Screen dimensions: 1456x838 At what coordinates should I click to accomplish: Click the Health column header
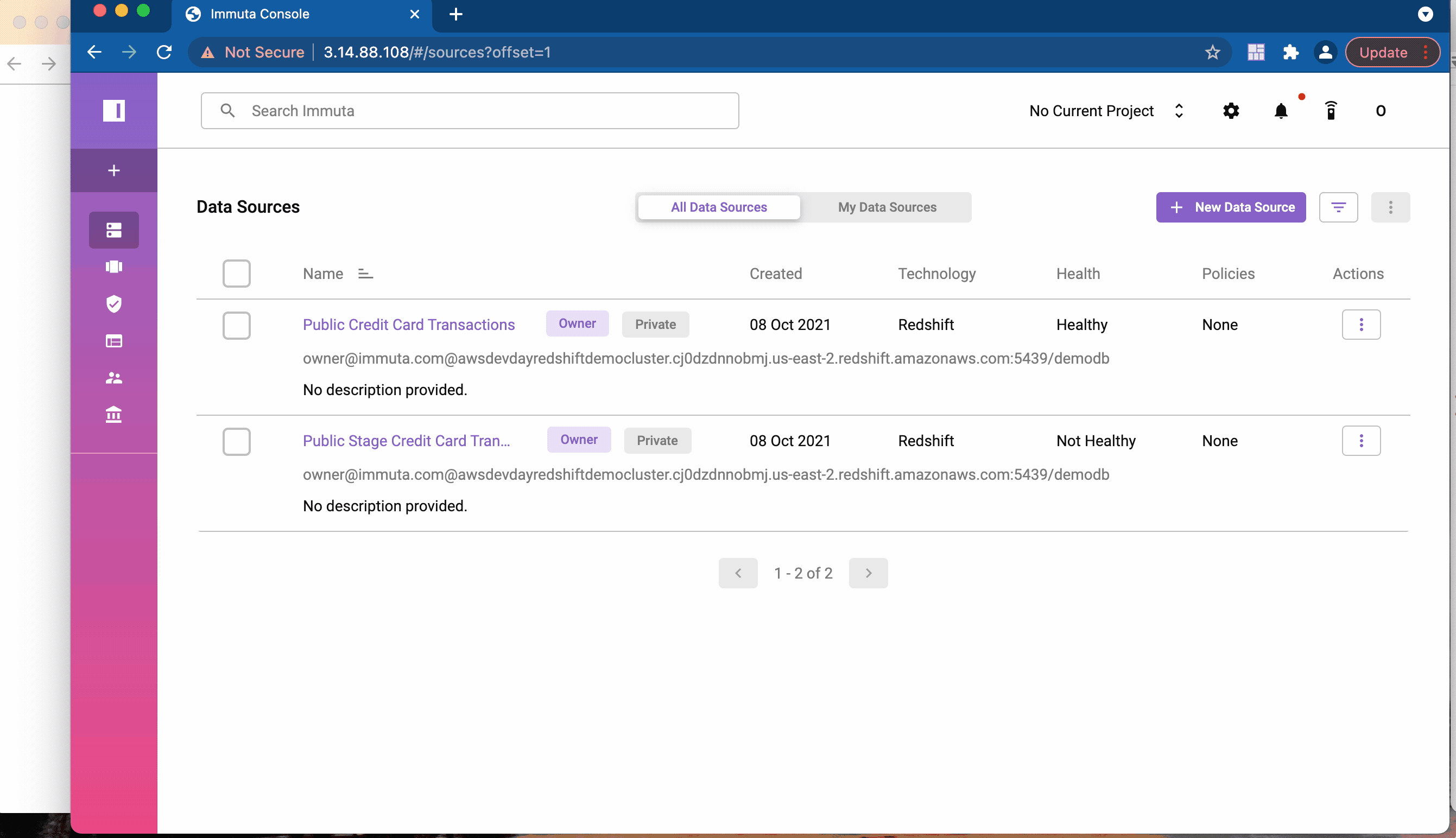pos(1078,274)
